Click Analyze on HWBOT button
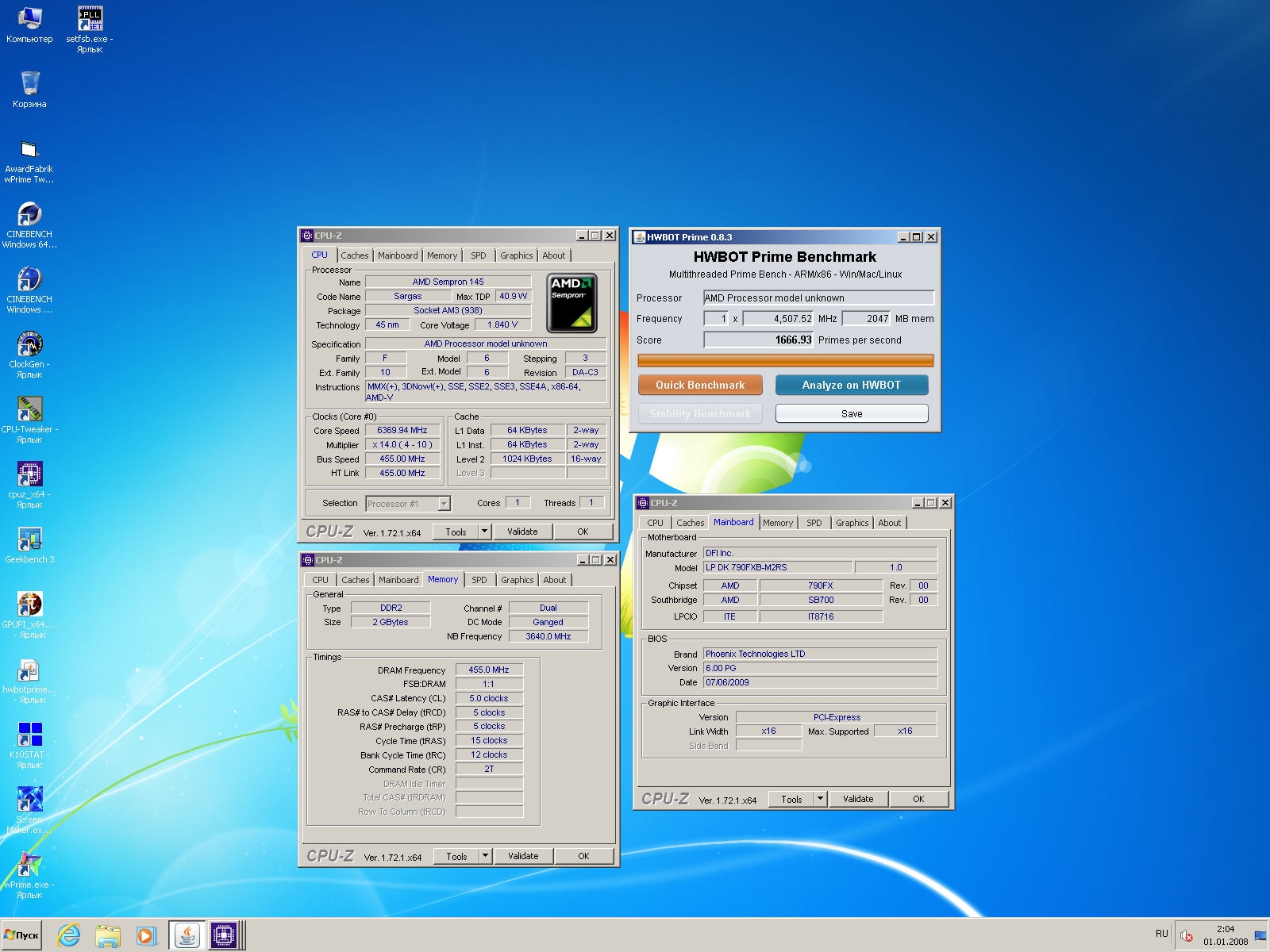The image size is (1270, 952). (852, 385)
